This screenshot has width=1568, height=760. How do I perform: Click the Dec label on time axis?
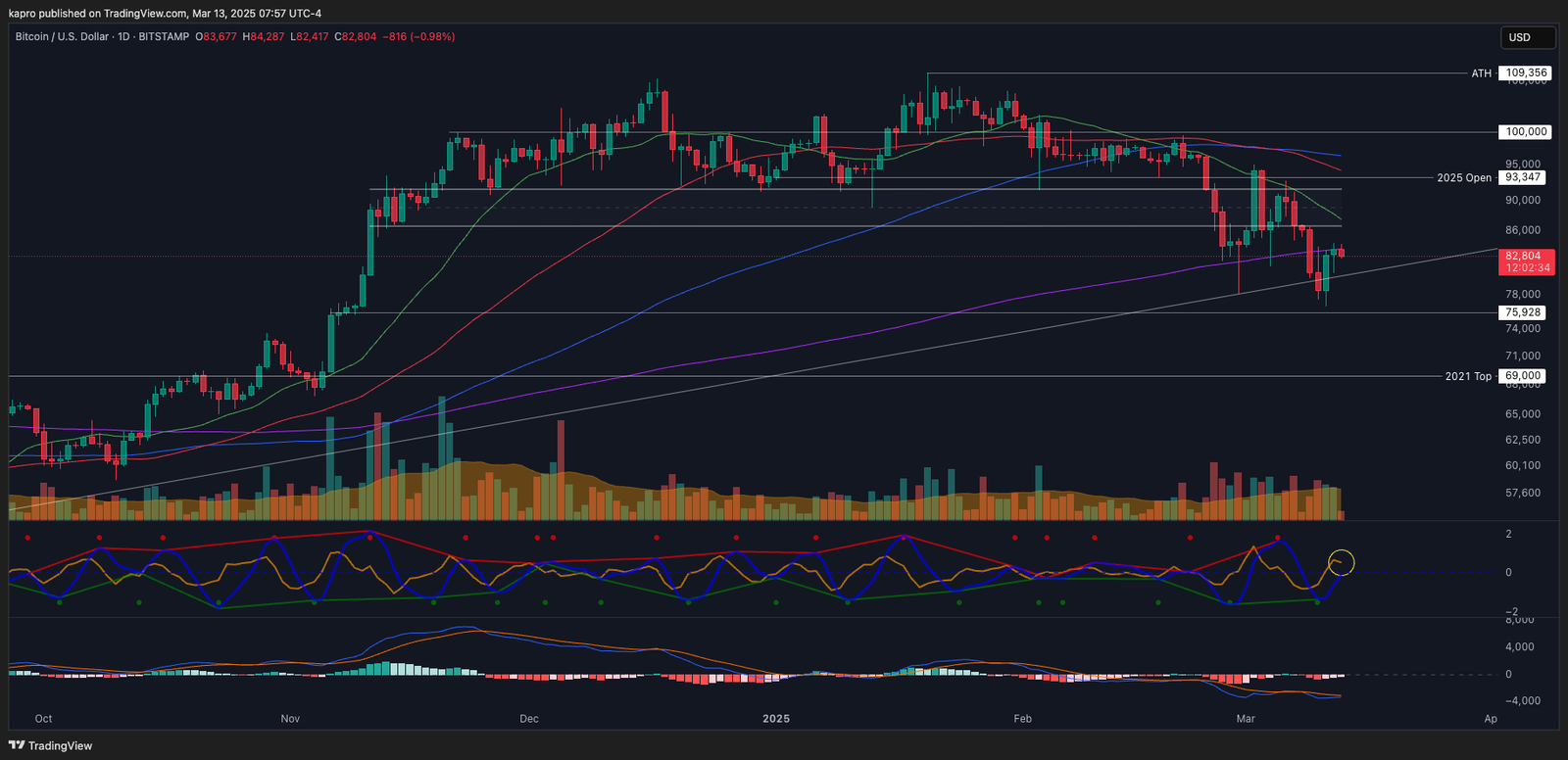[x=529, y=719]
